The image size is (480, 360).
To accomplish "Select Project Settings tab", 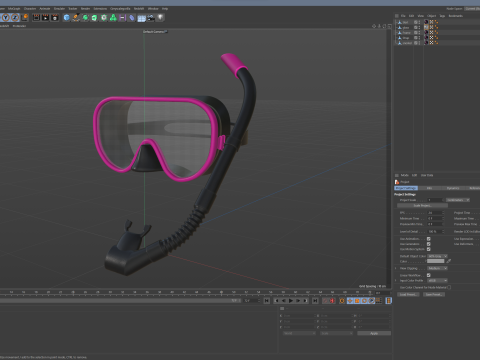I will click(x=406, y=188).
